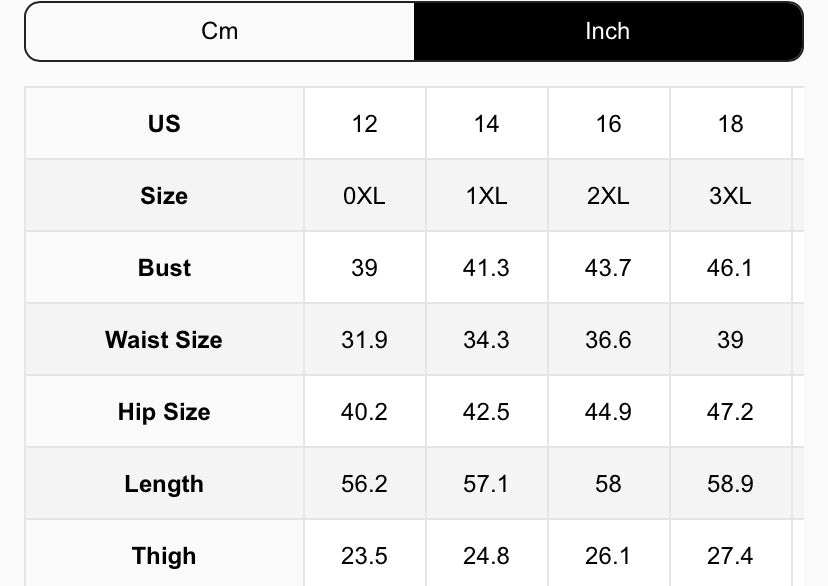Viewport: 828px width, 586px height.
Task: Click the Thigh row label
Action: pos(164,555)
